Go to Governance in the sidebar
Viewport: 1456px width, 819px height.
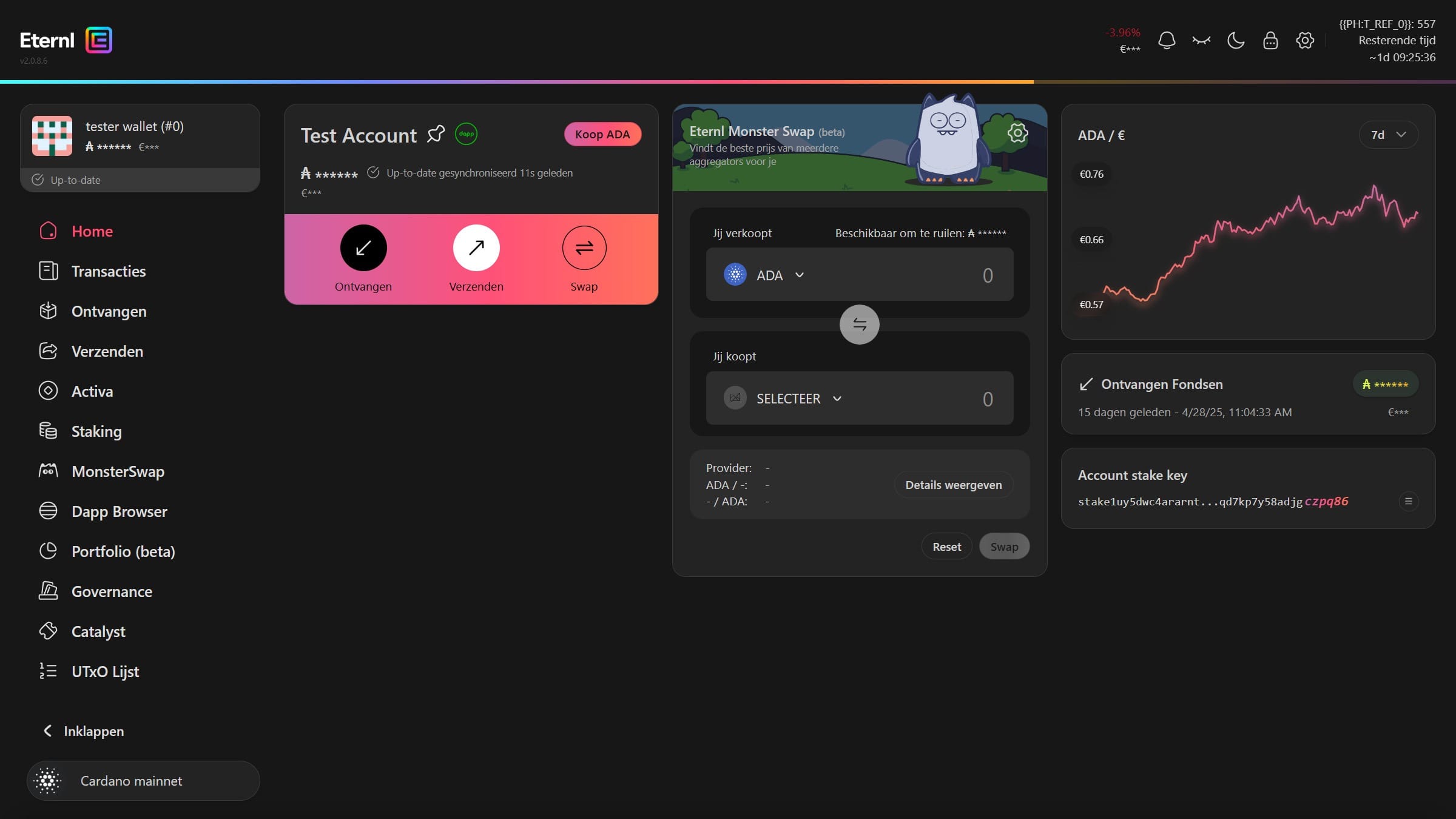coord(112,591)
